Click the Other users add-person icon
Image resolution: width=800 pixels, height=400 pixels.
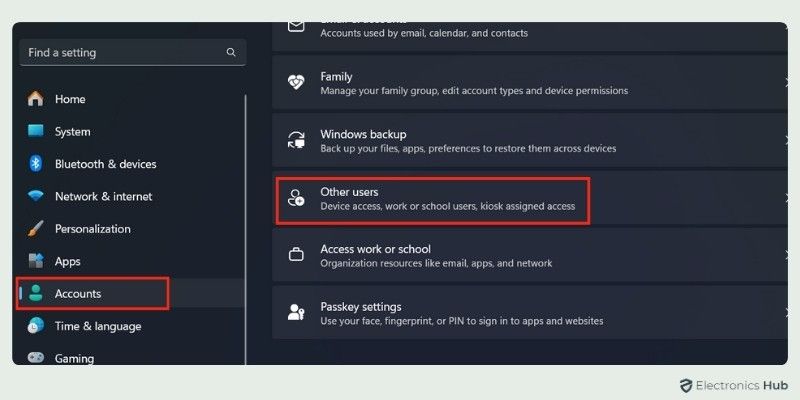click(296, 198)
